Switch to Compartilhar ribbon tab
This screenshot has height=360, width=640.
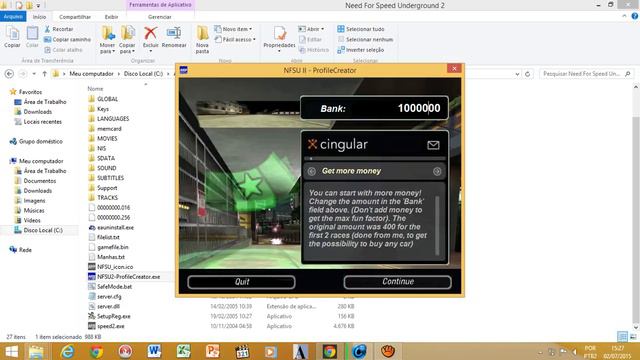coord(75,17)
